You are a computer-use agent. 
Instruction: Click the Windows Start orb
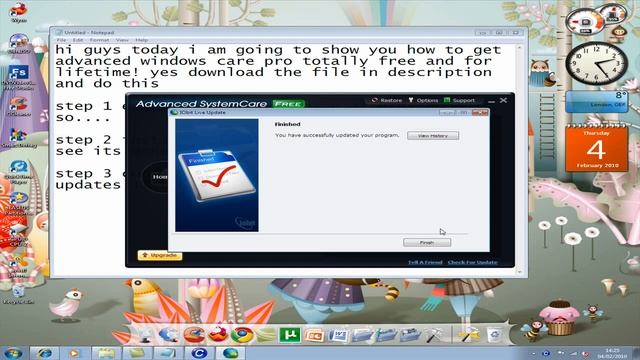pyautogui.click(x=13, y=353)
